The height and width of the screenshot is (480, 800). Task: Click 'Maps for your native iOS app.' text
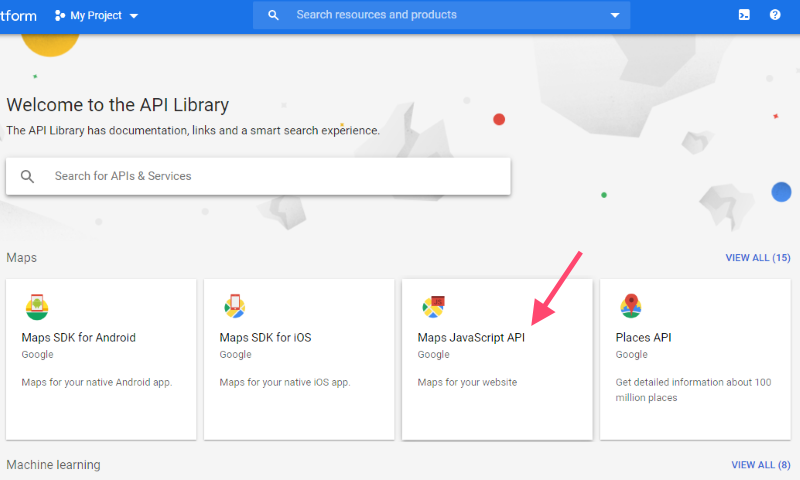[x=285, y=382]
